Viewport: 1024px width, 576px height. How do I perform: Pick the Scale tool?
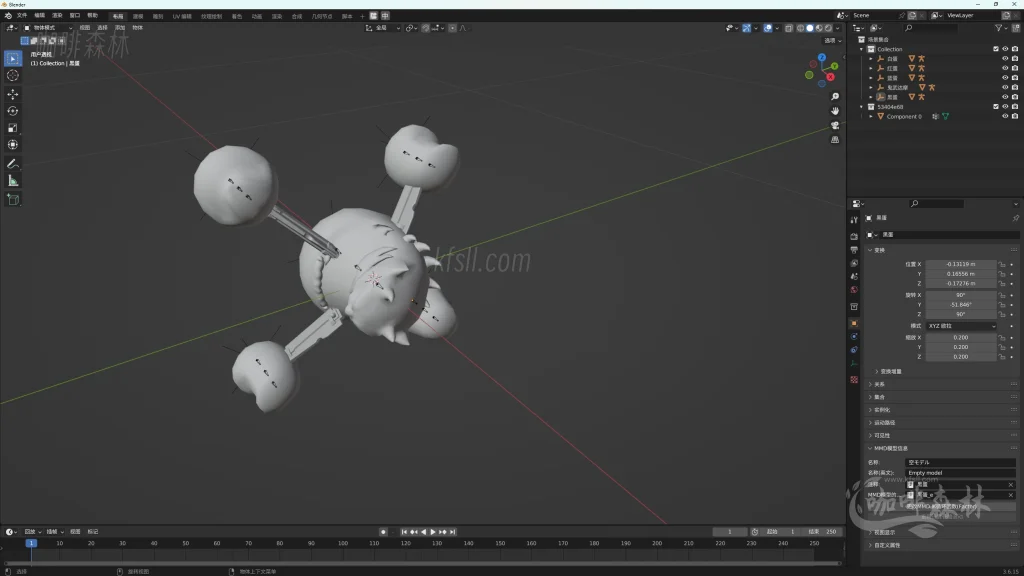coord(13,128)
